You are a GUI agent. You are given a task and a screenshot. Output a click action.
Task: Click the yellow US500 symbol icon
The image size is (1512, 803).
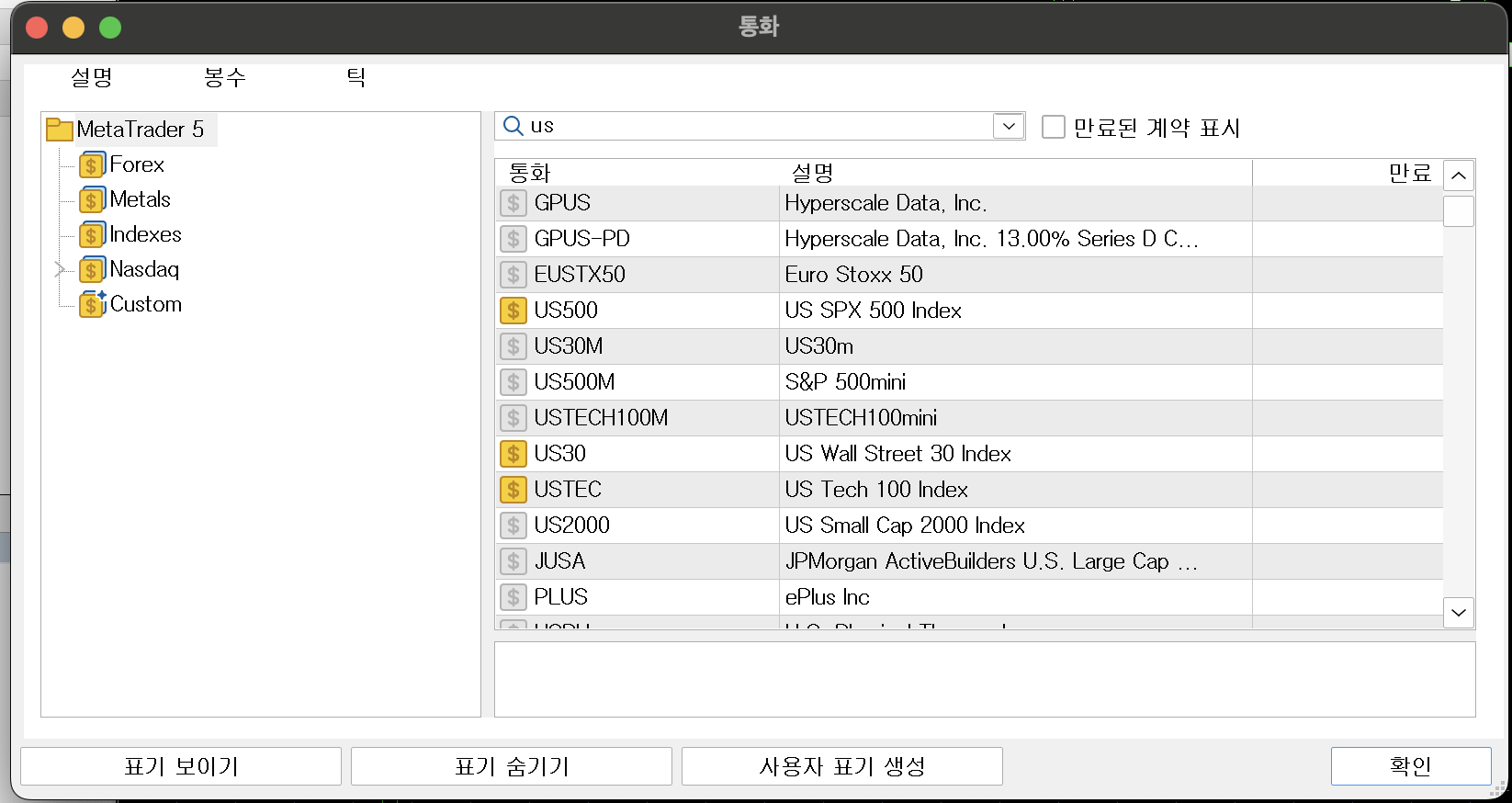click(x=513, y=311)
